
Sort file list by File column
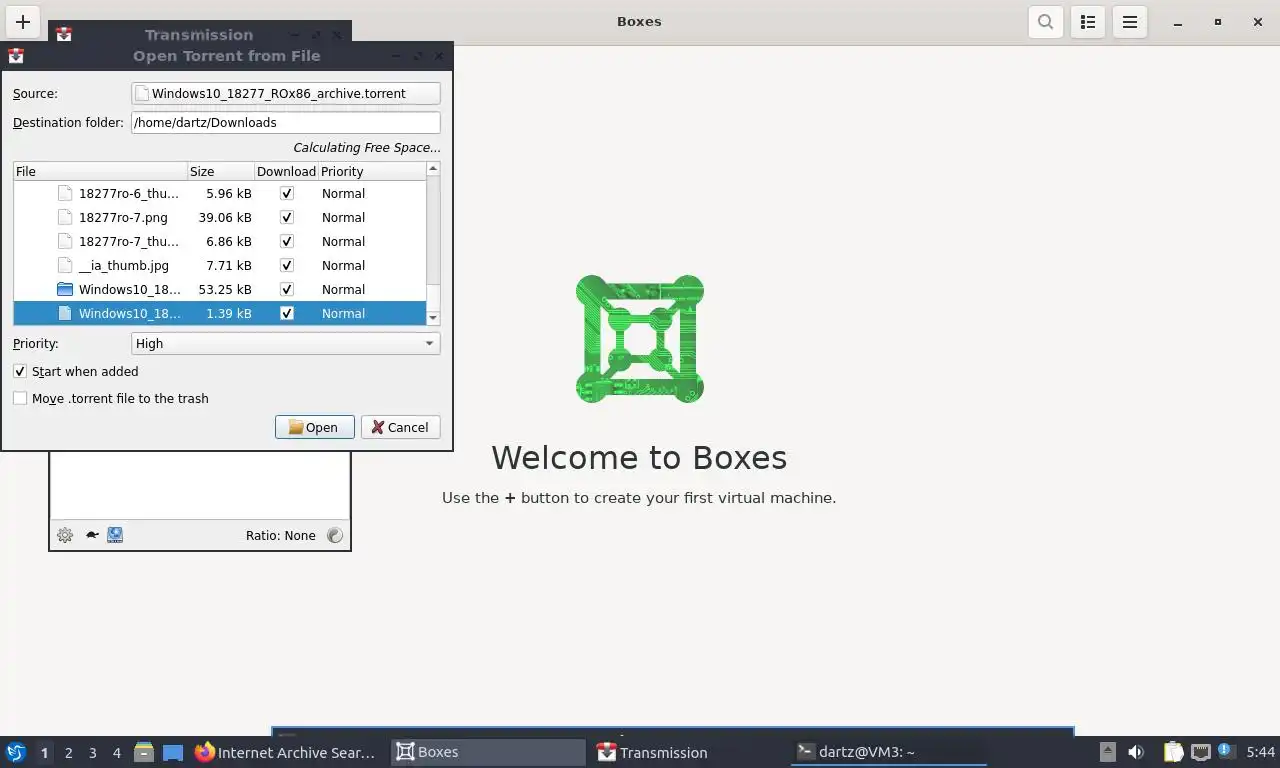[100, 171]
